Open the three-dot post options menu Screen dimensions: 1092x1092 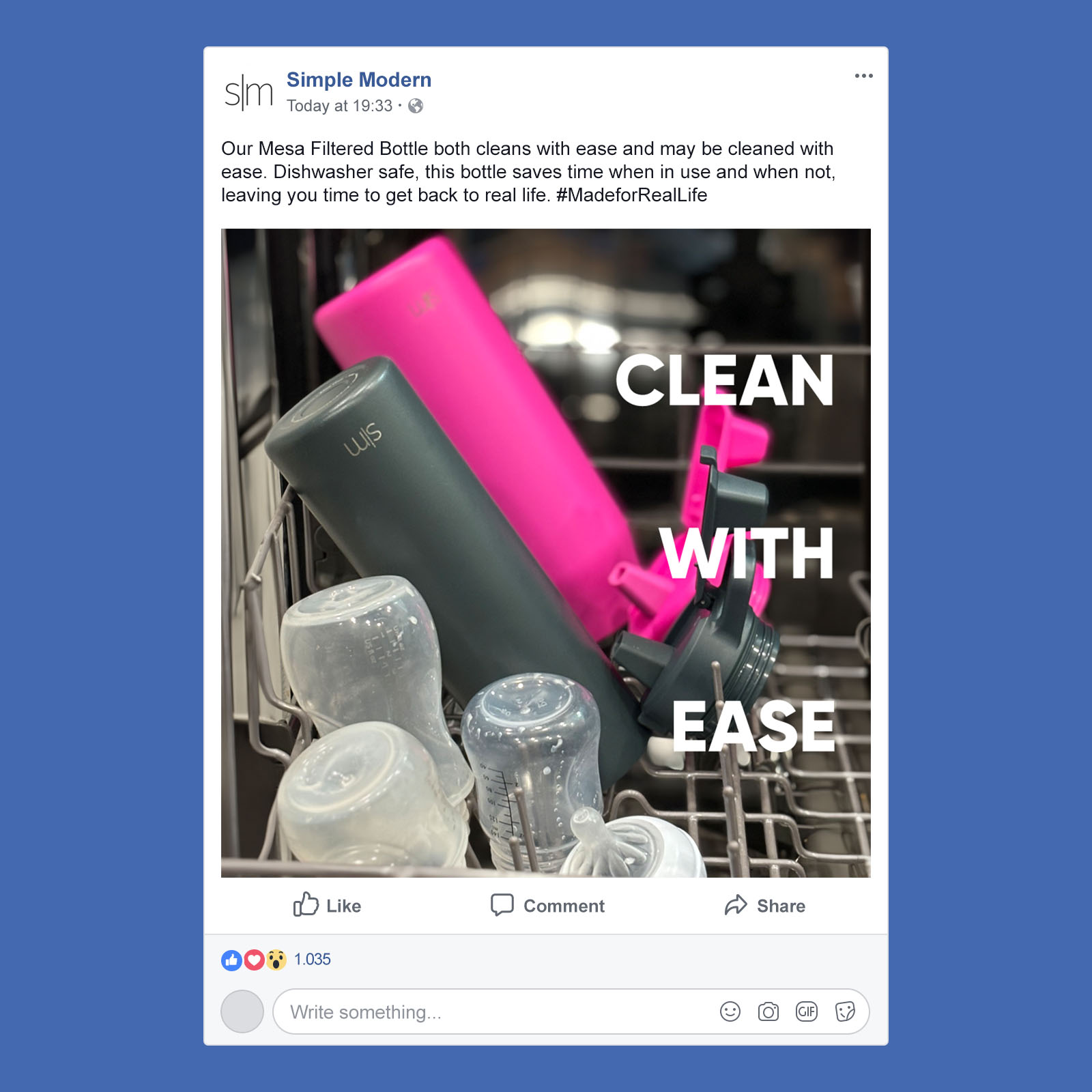[x=863, y=76]
